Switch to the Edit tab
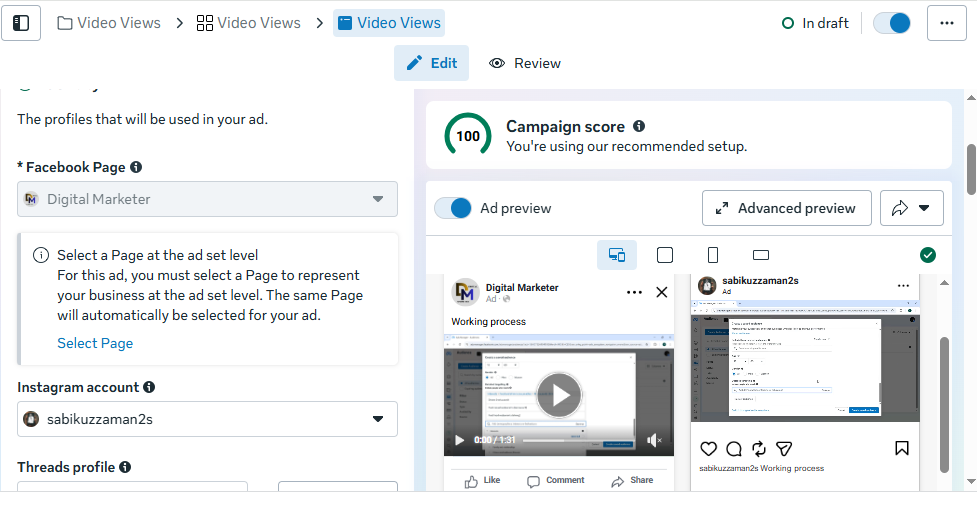Viewport: 977px width, 505px height. coord(433,63)
